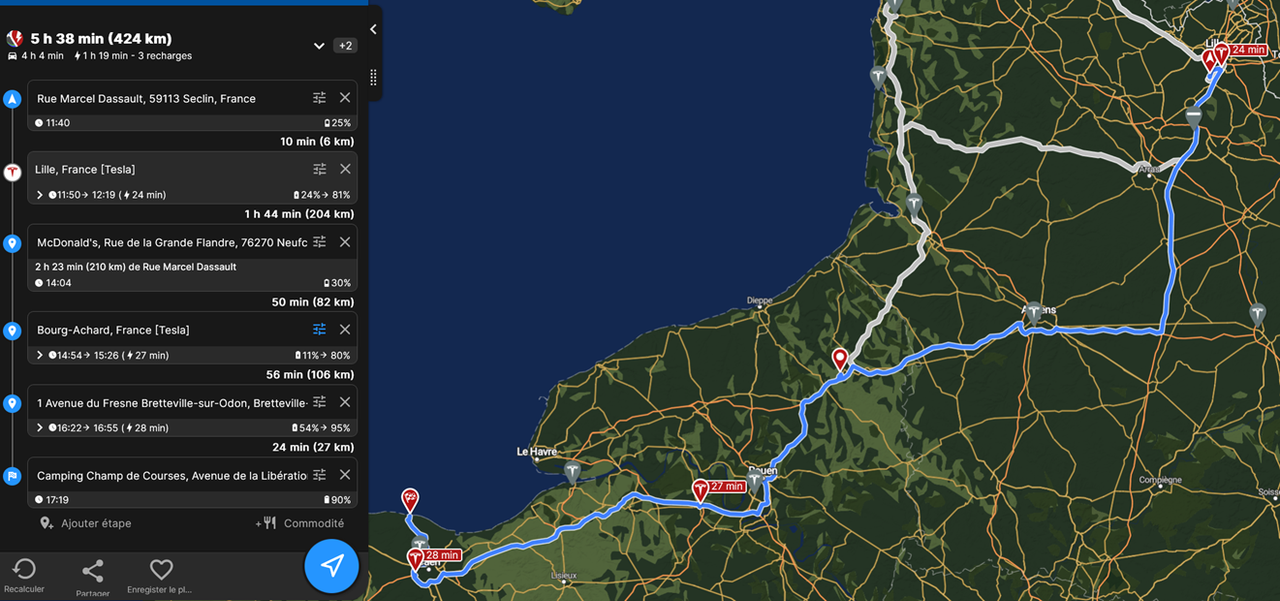Image resolution: width=1280 pixels, height=601 pixels.
Task: Collapse the side panel with left chevron
Action: [x=373, y=29]
